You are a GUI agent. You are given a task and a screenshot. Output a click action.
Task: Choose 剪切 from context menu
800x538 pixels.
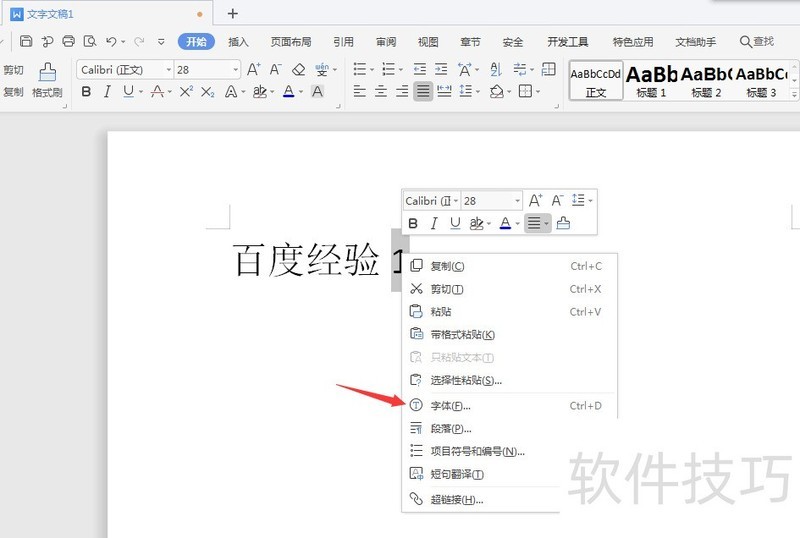pyautogui.click(x=510, y=289)
